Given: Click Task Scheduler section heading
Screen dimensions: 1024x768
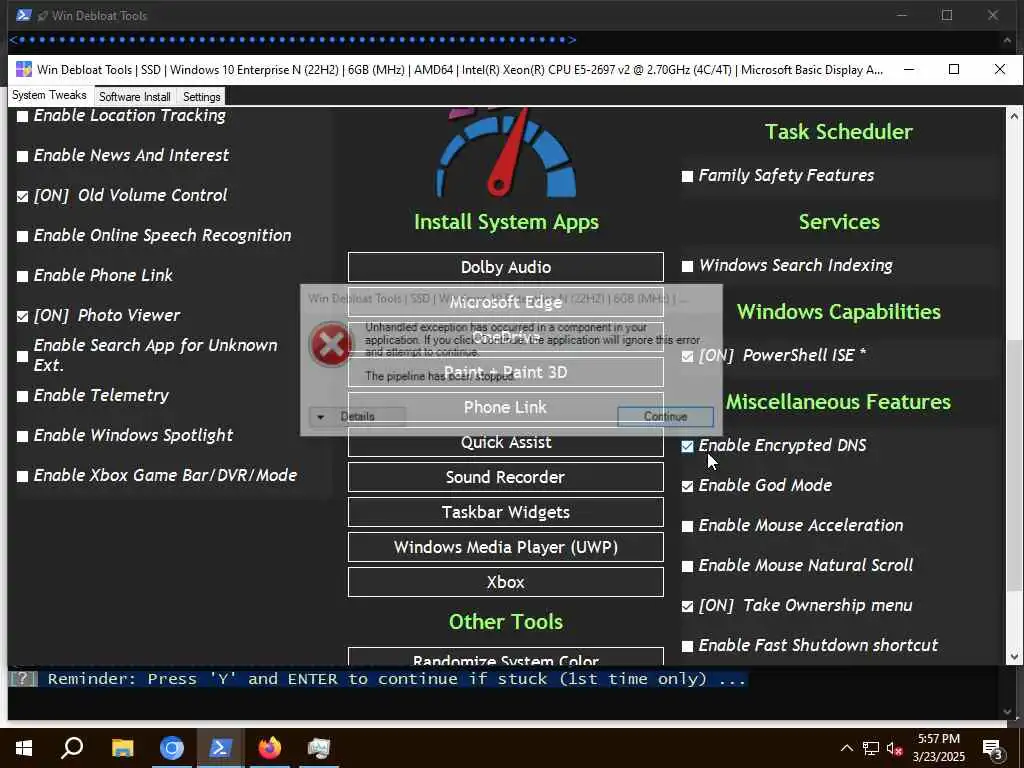Looking at the screenshot, I should pos(839,132).
